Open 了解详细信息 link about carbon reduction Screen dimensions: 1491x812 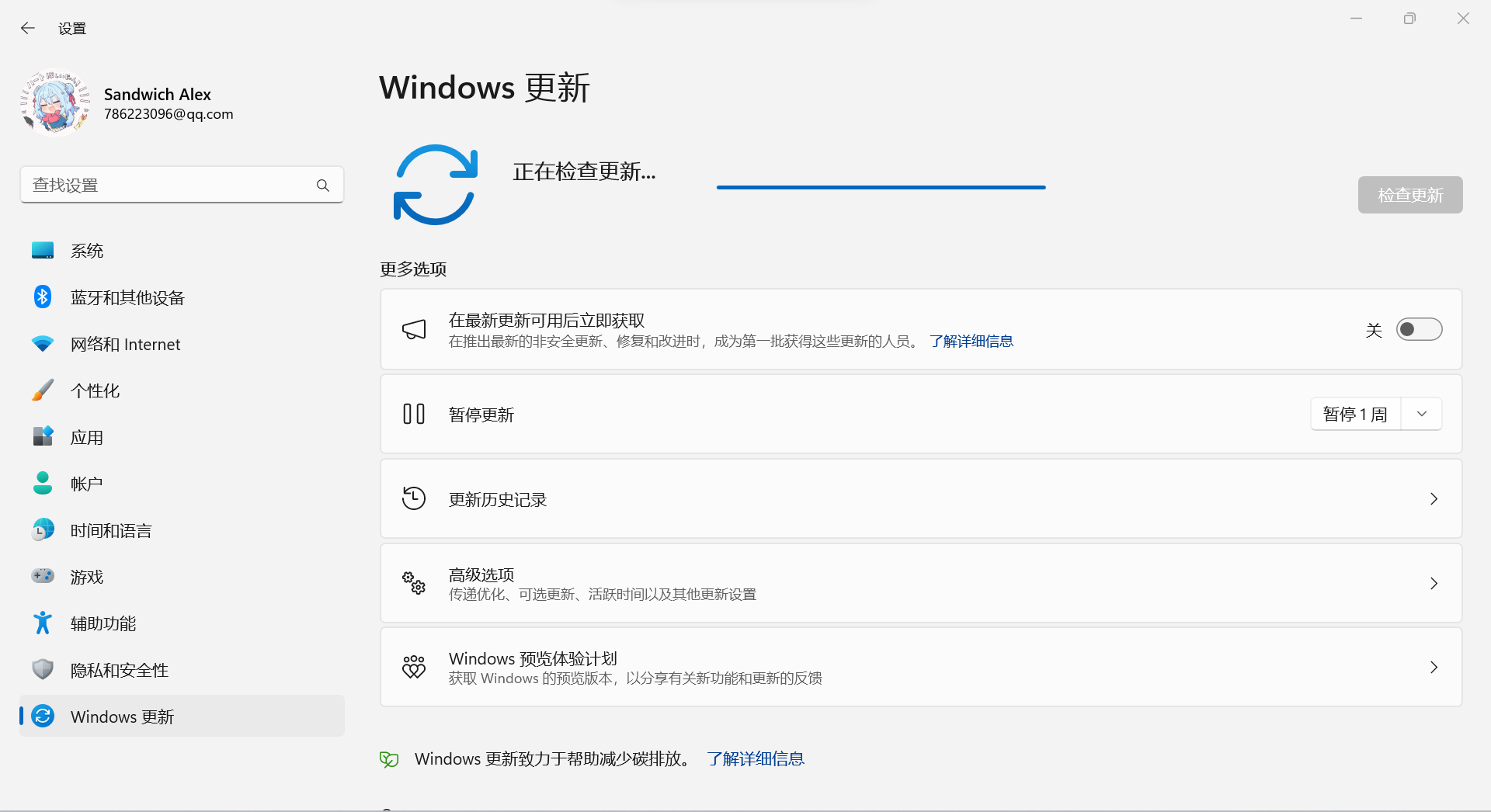(x=756, y=758)
